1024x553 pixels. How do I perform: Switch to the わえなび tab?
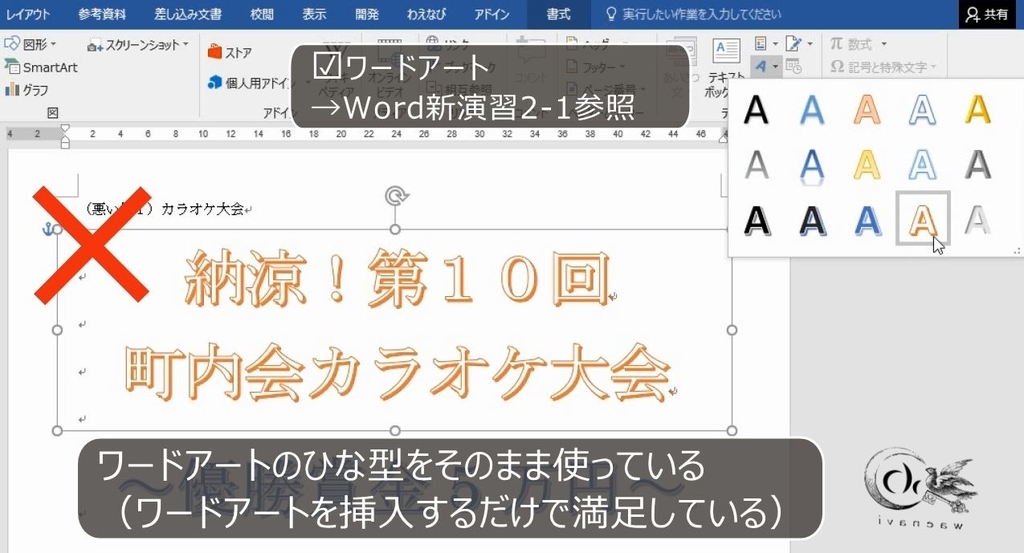[426, 14]
